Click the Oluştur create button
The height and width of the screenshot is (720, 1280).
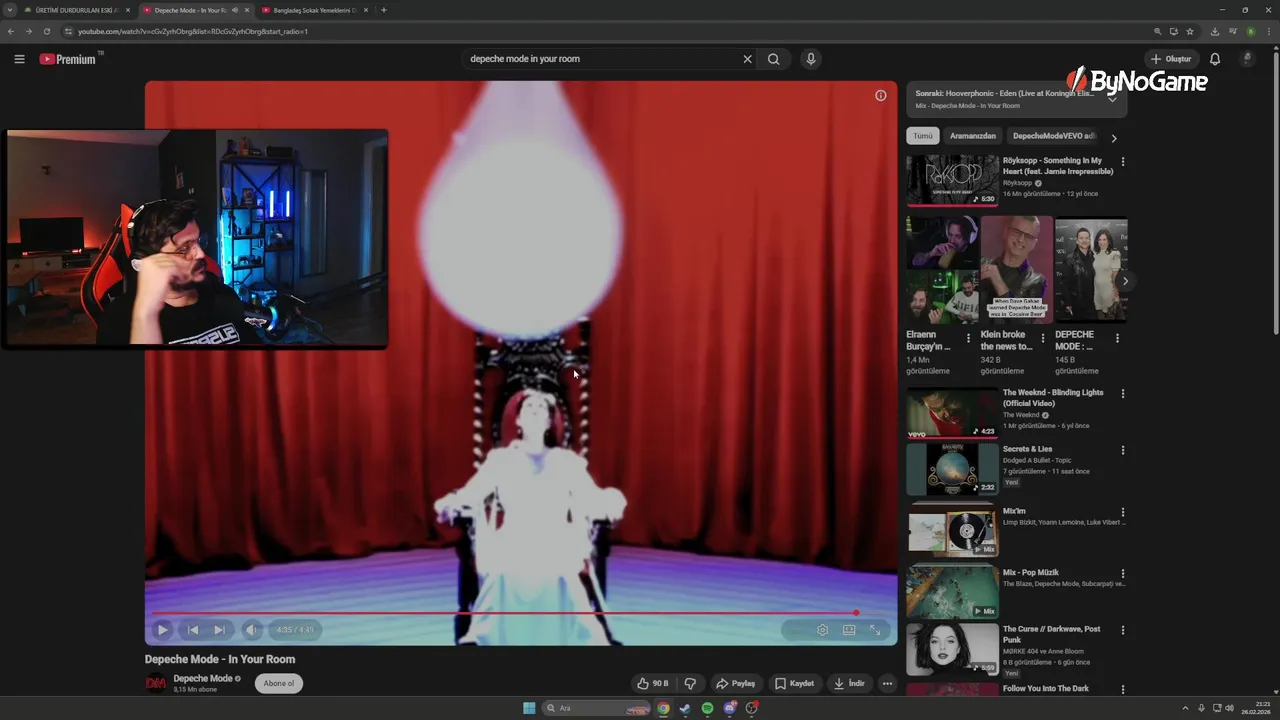[x=1171, y=59]
